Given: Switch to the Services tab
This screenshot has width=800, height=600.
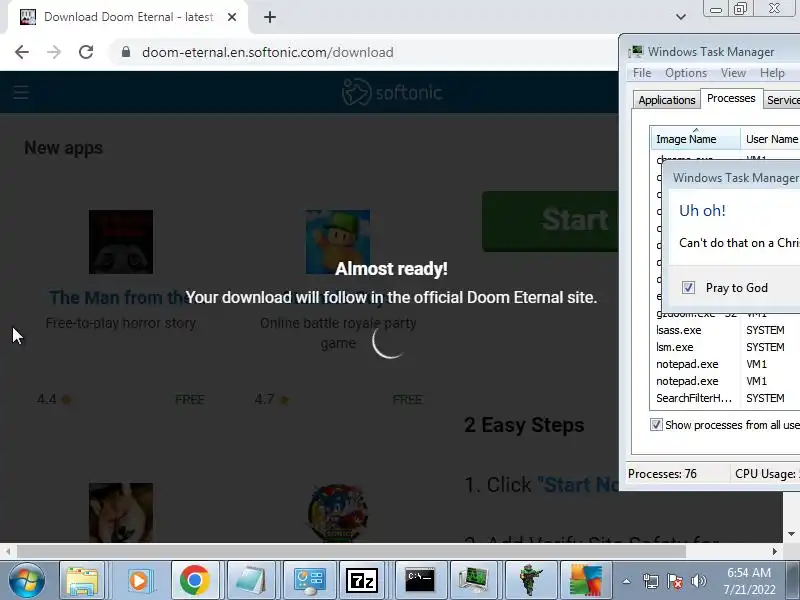Looking at the screenshot, I should (x=782, y=100).
